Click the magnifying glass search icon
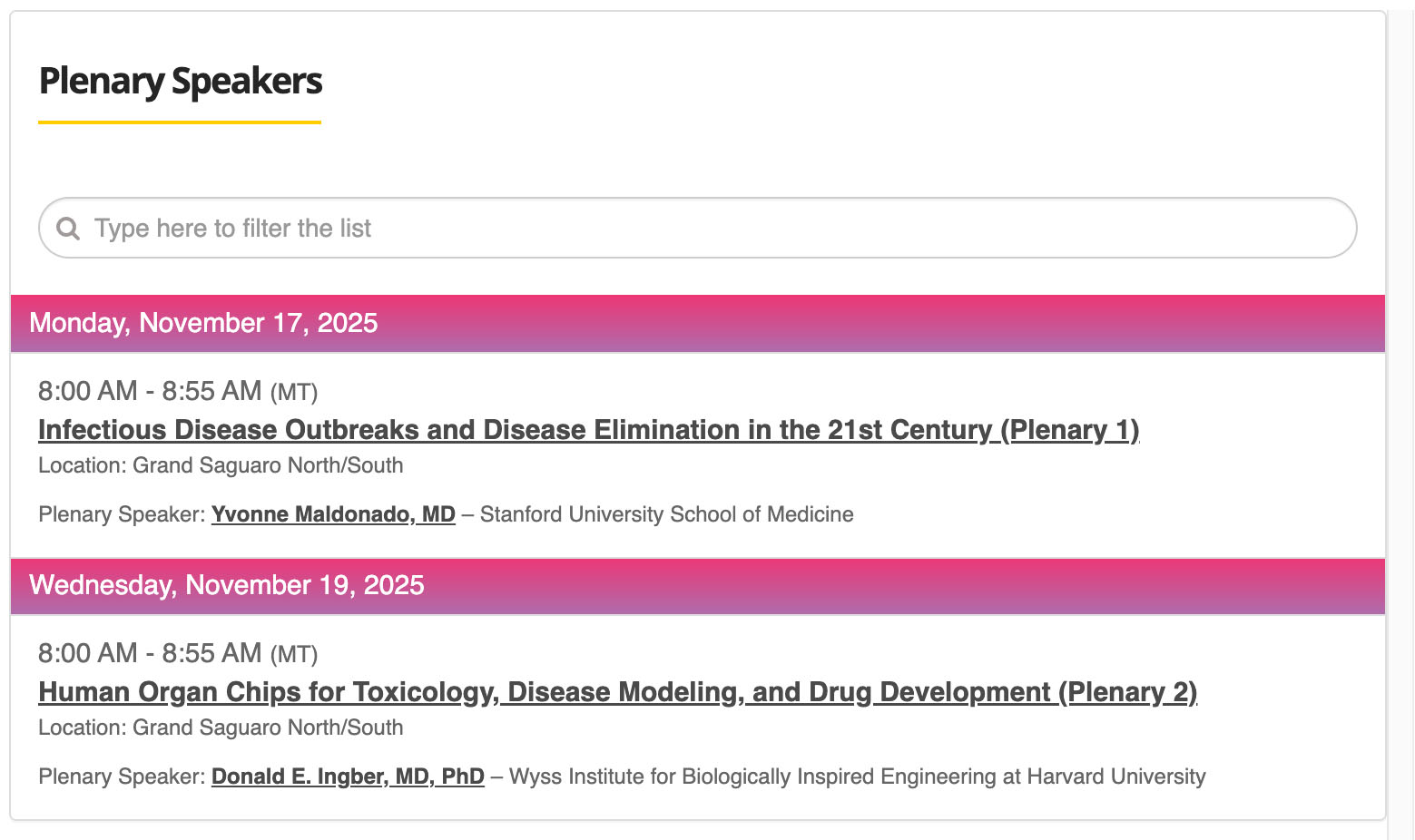The image size is (1415, 840). pyautogui.click(x=68, y=228)
